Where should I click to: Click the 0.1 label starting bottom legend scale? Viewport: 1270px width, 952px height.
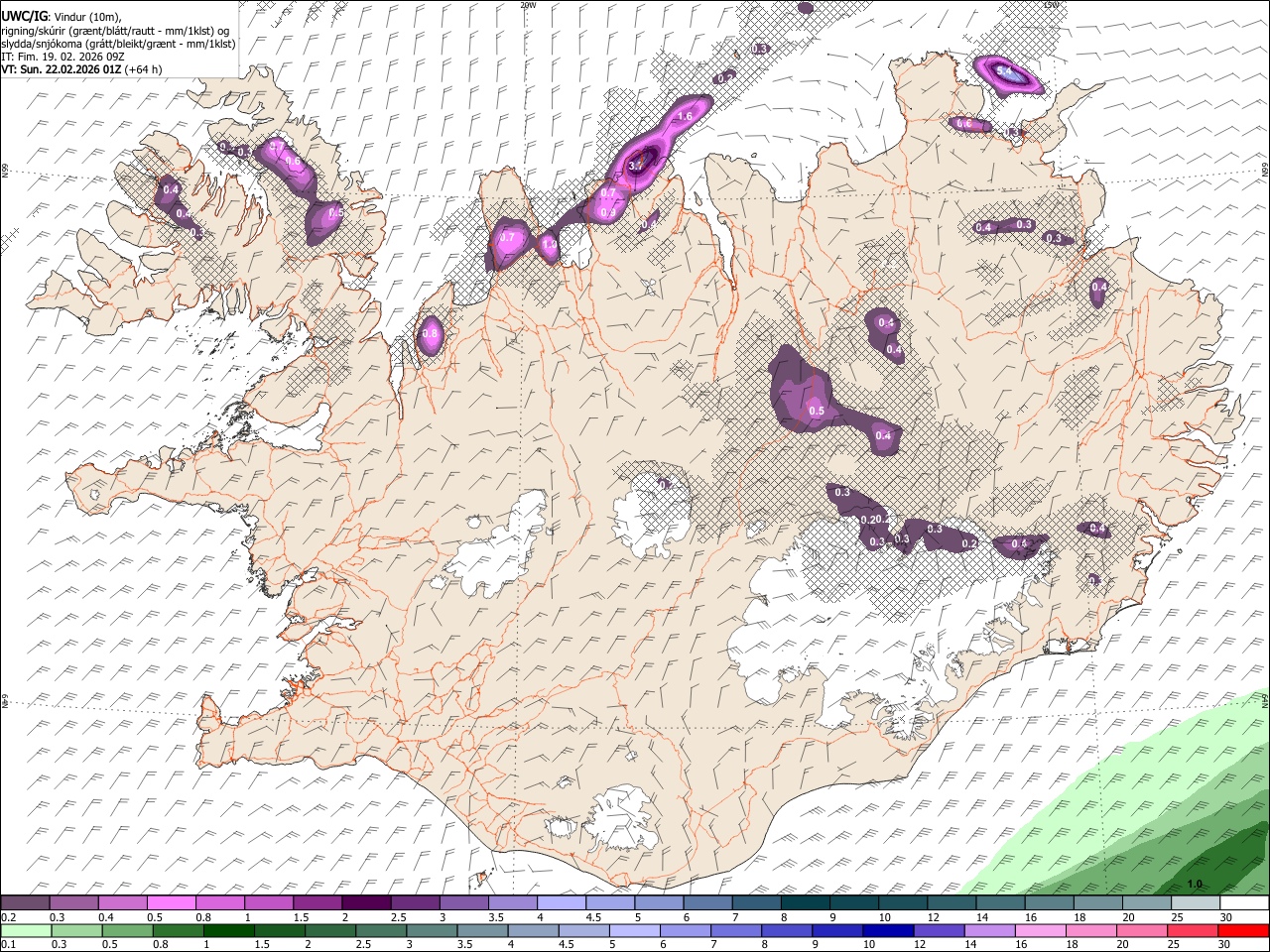(x=8, y=945)
